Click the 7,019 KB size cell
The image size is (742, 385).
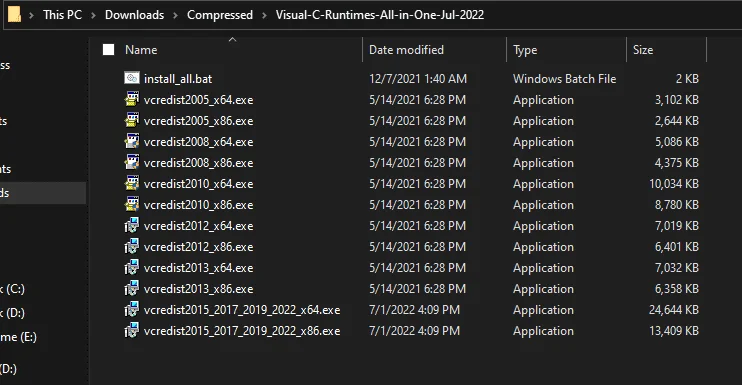(677, 226)
